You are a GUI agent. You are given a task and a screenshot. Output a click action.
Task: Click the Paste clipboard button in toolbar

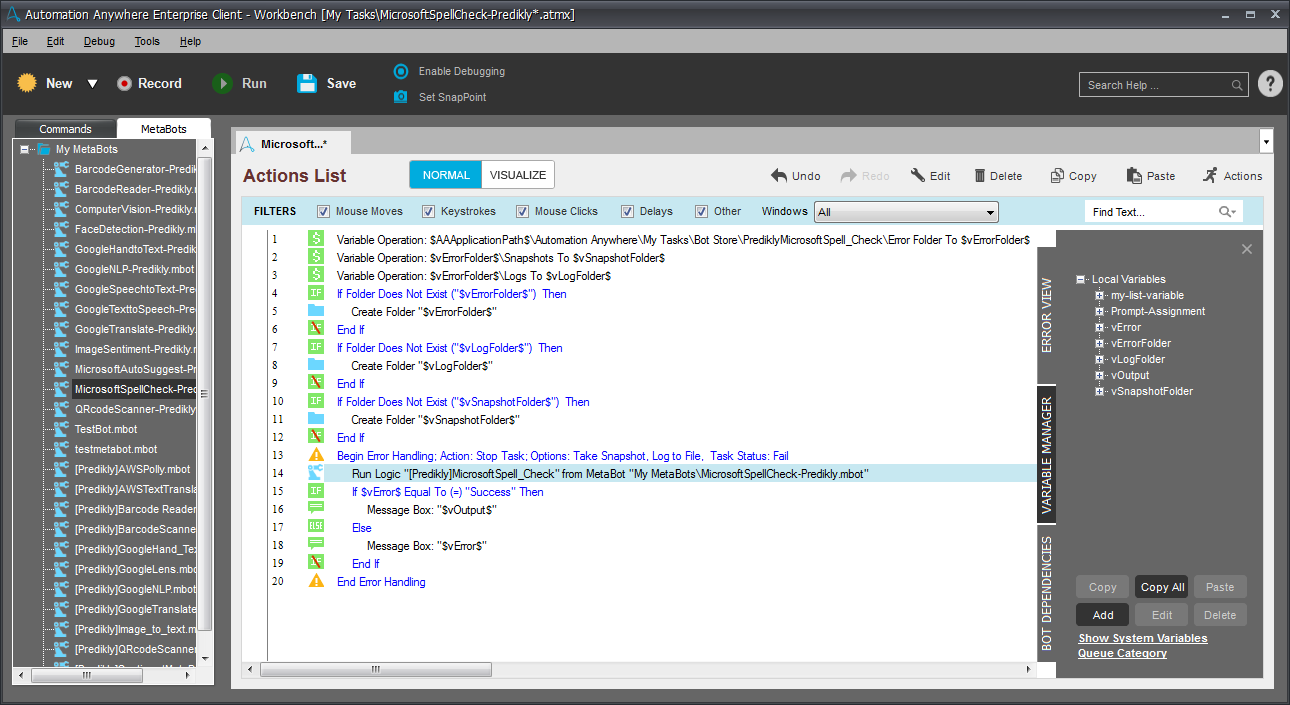tap(1150, 176)
